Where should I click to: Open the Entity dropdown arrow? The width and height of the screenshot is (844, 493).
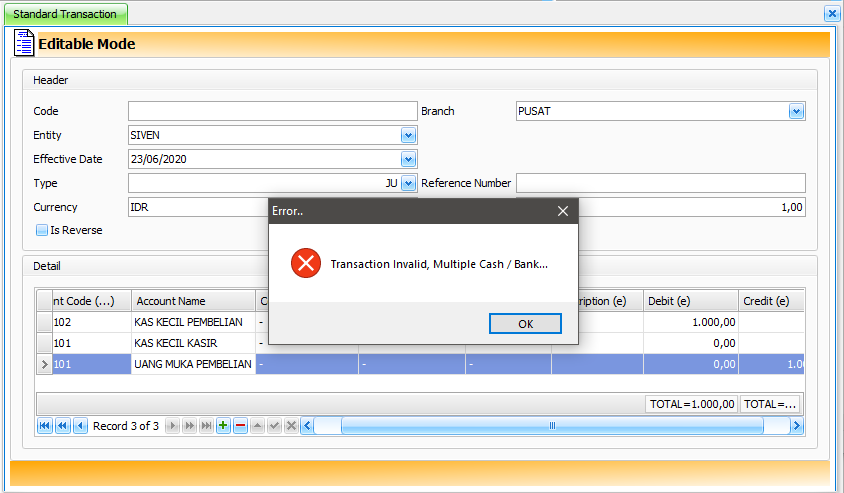[x=408, y=135]
